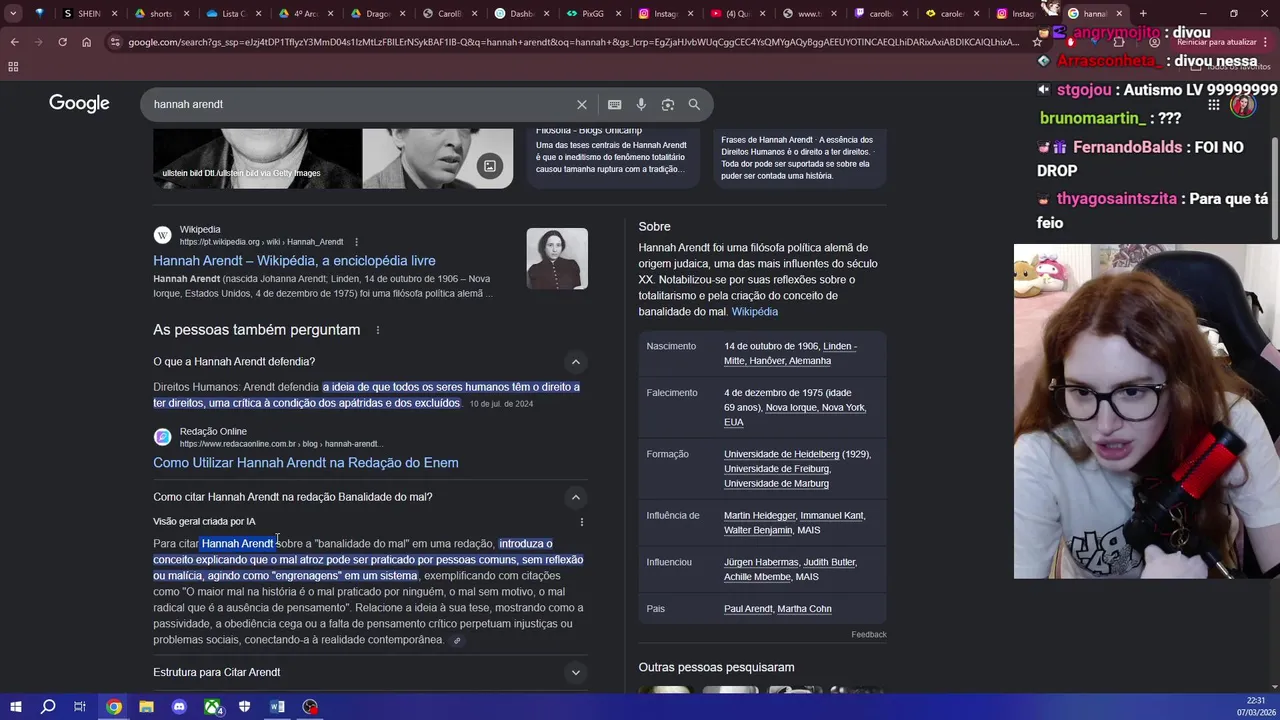1280x720 pixels.
Task: Open the Martha Cohn link
Action: [804, 609]
